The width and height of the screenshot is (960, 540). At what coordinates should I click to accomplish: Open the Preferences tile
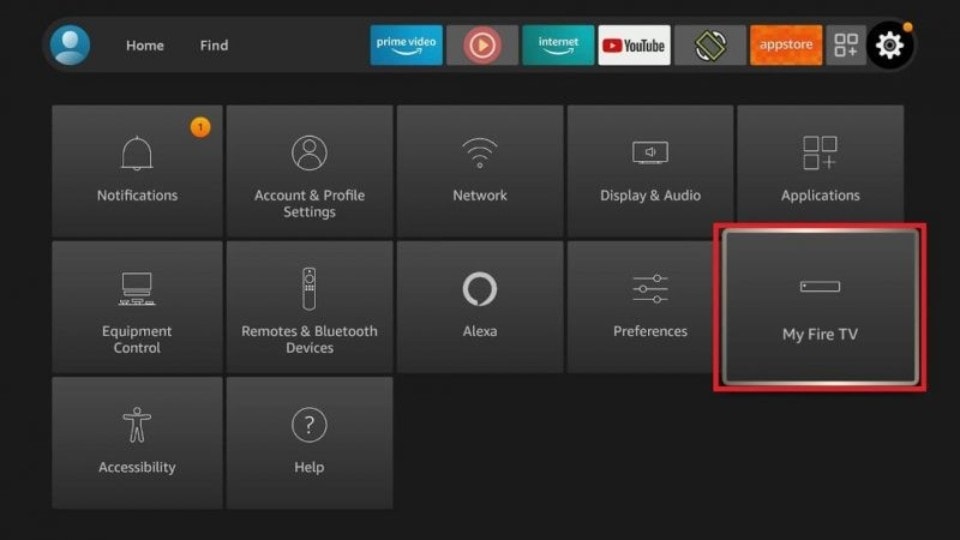650,306
